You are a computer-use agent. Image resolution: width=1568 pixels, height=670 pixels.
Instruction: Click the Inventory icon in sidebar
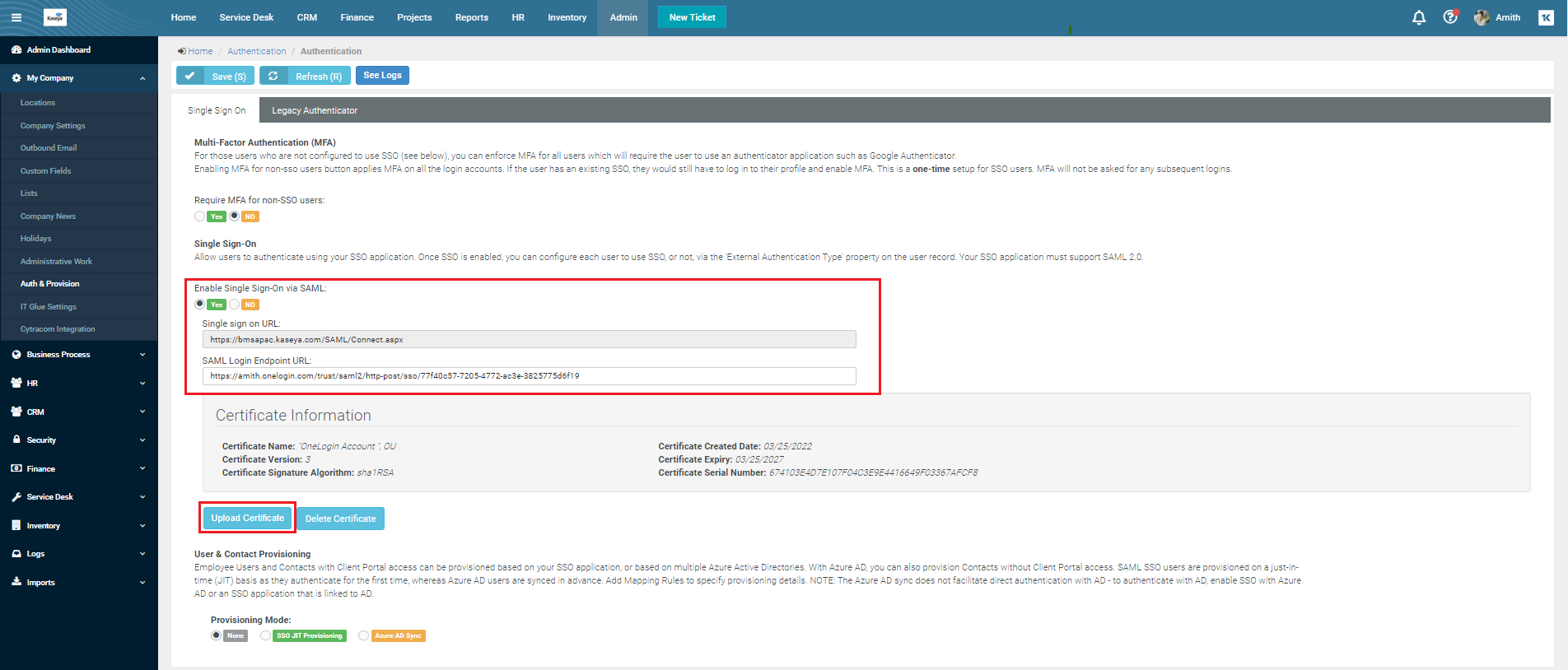pyautogui.click(x=16, y=525)
